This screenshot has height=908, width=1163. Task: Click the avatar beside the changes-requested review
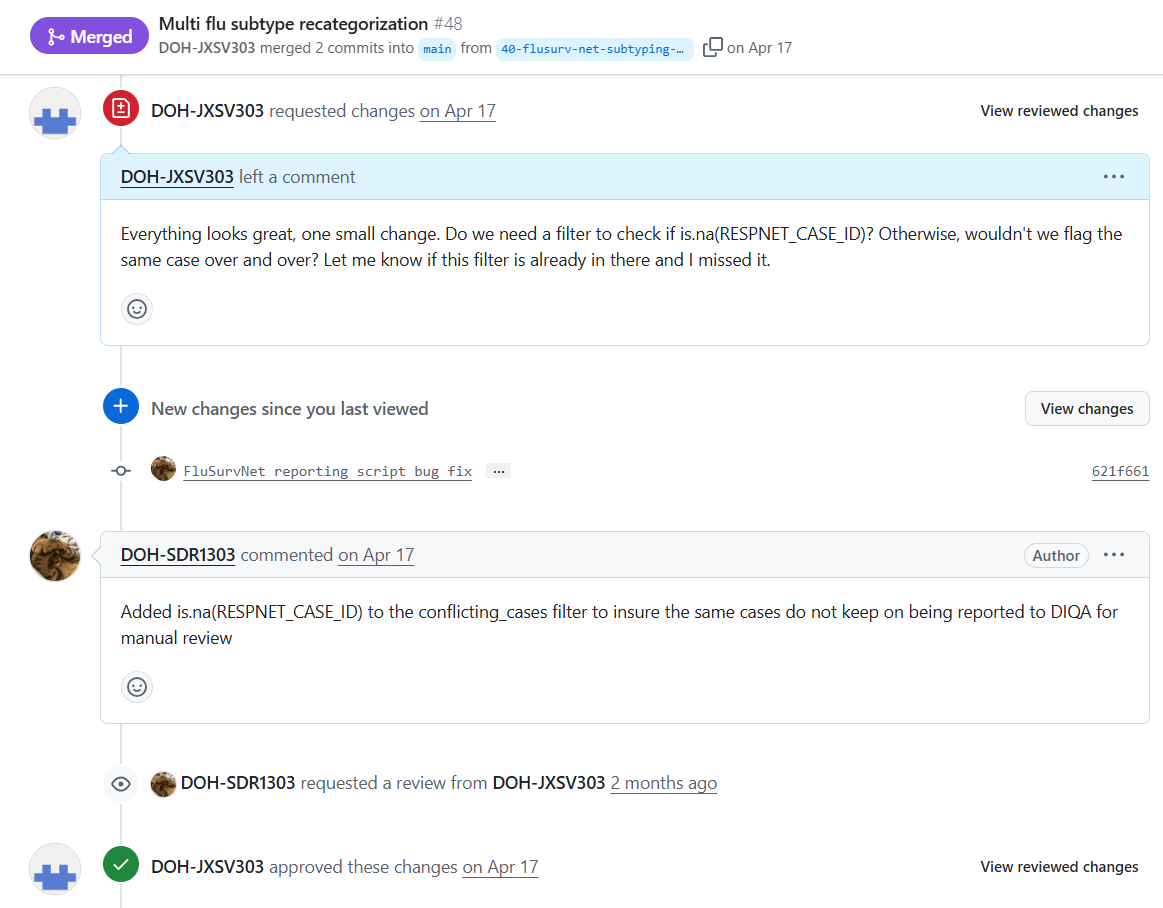55,113
